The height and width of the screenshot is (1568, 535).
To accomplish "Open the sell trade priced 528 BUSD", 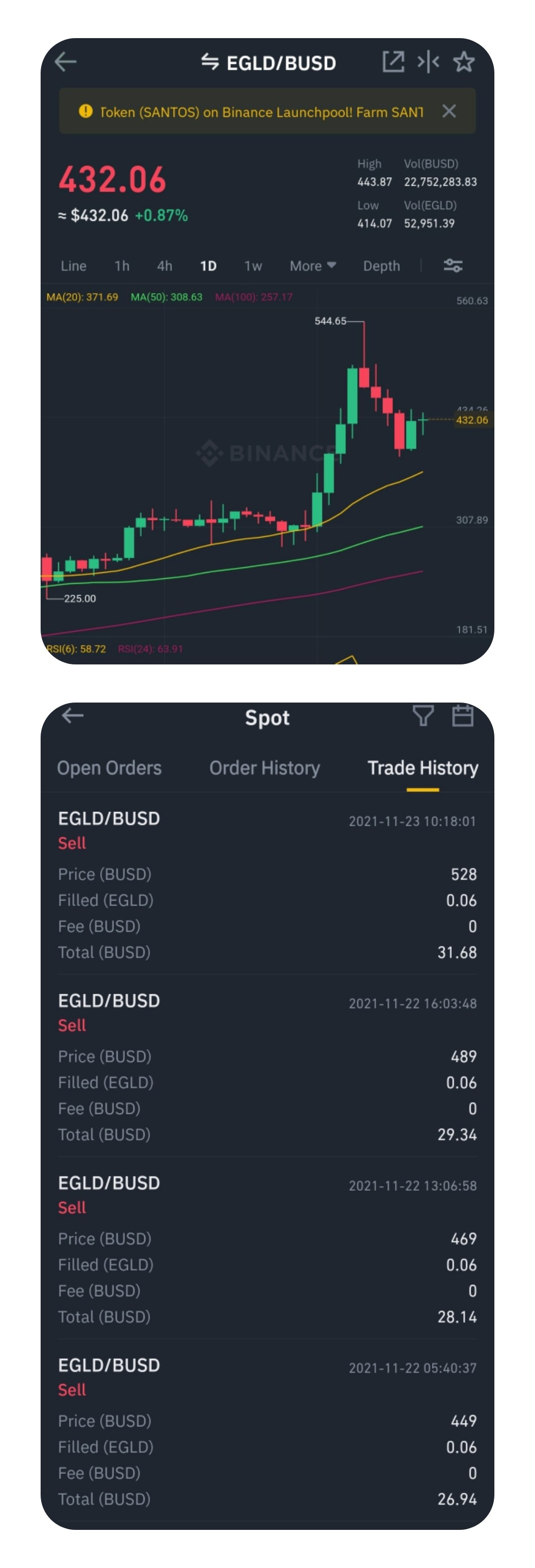I will pyautogui.click(x=267, y=885).
